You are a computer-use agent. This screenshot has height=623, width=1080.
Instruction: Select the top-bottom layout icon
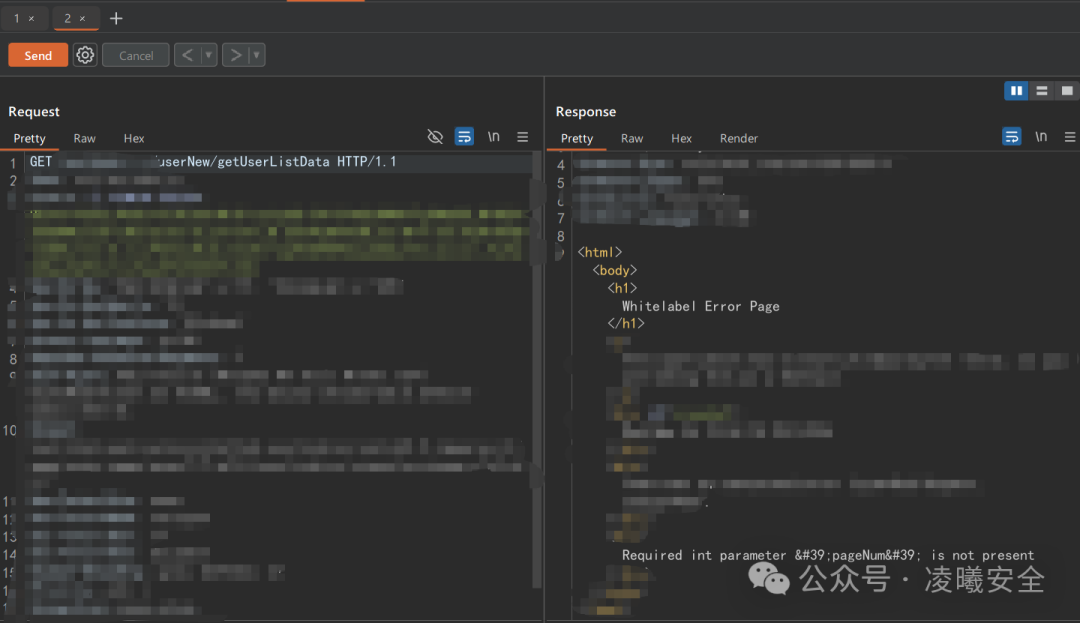(x=1042, y=91)
